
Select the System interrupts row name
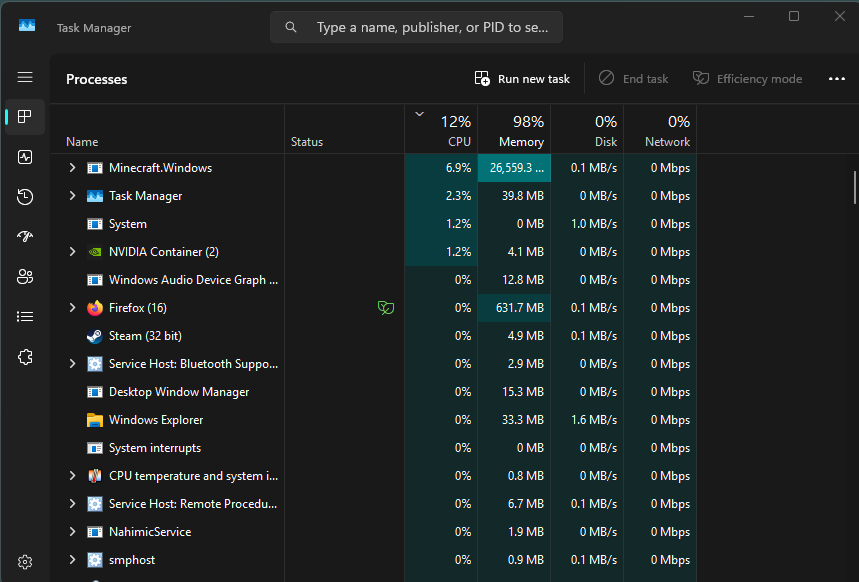tap(155, 448)
